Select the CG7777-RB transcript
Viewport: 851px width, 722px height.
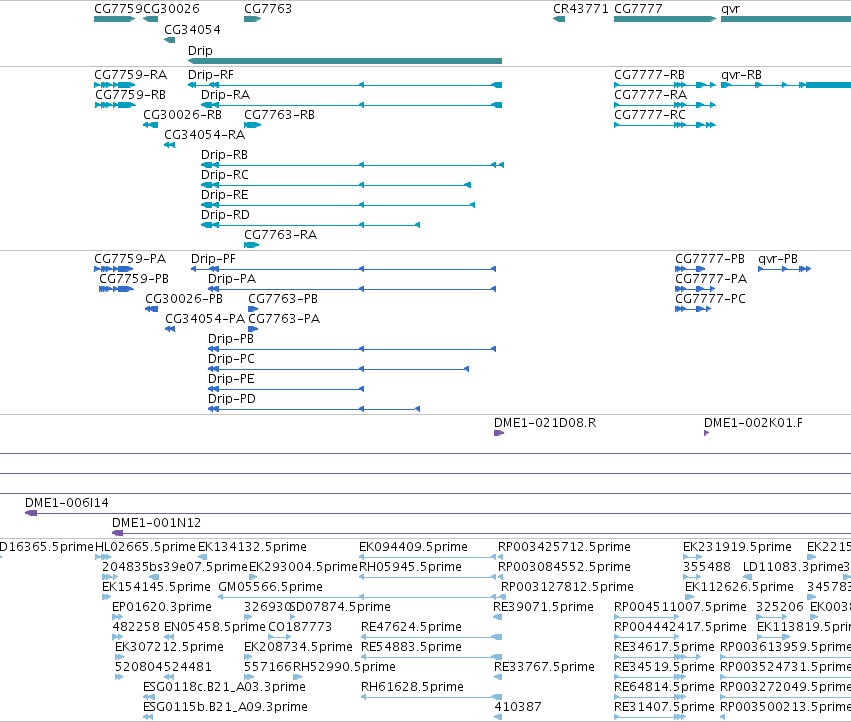tap(665, 85)
